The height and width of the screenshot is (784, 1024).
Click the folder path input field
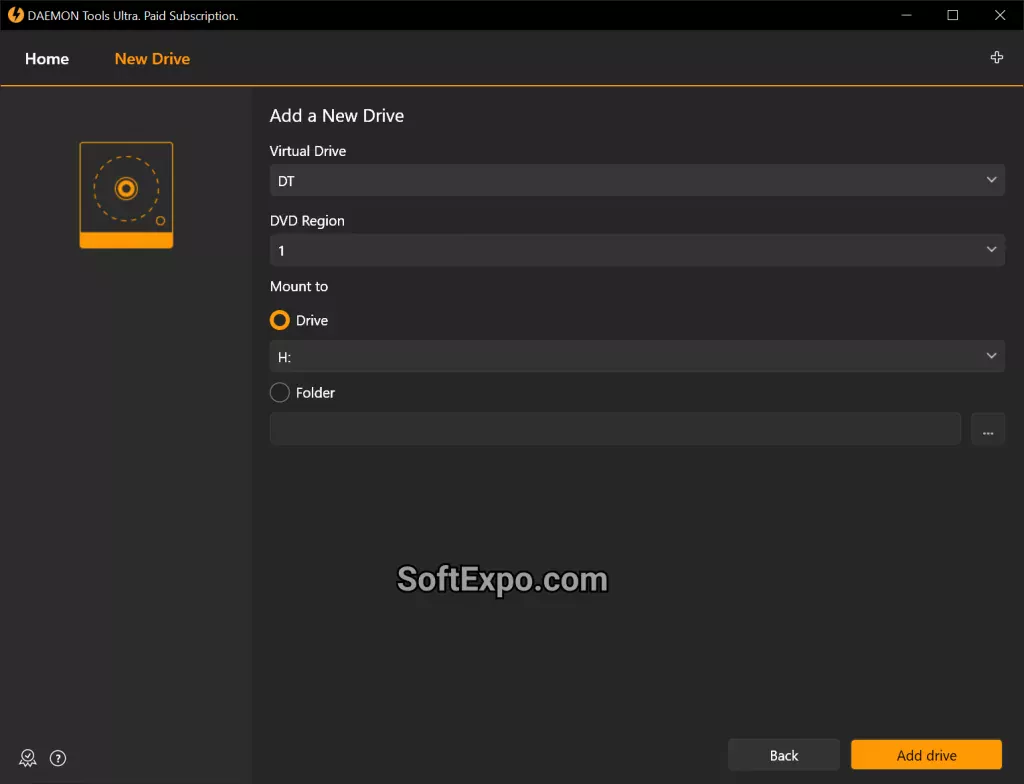pos(614,428)
